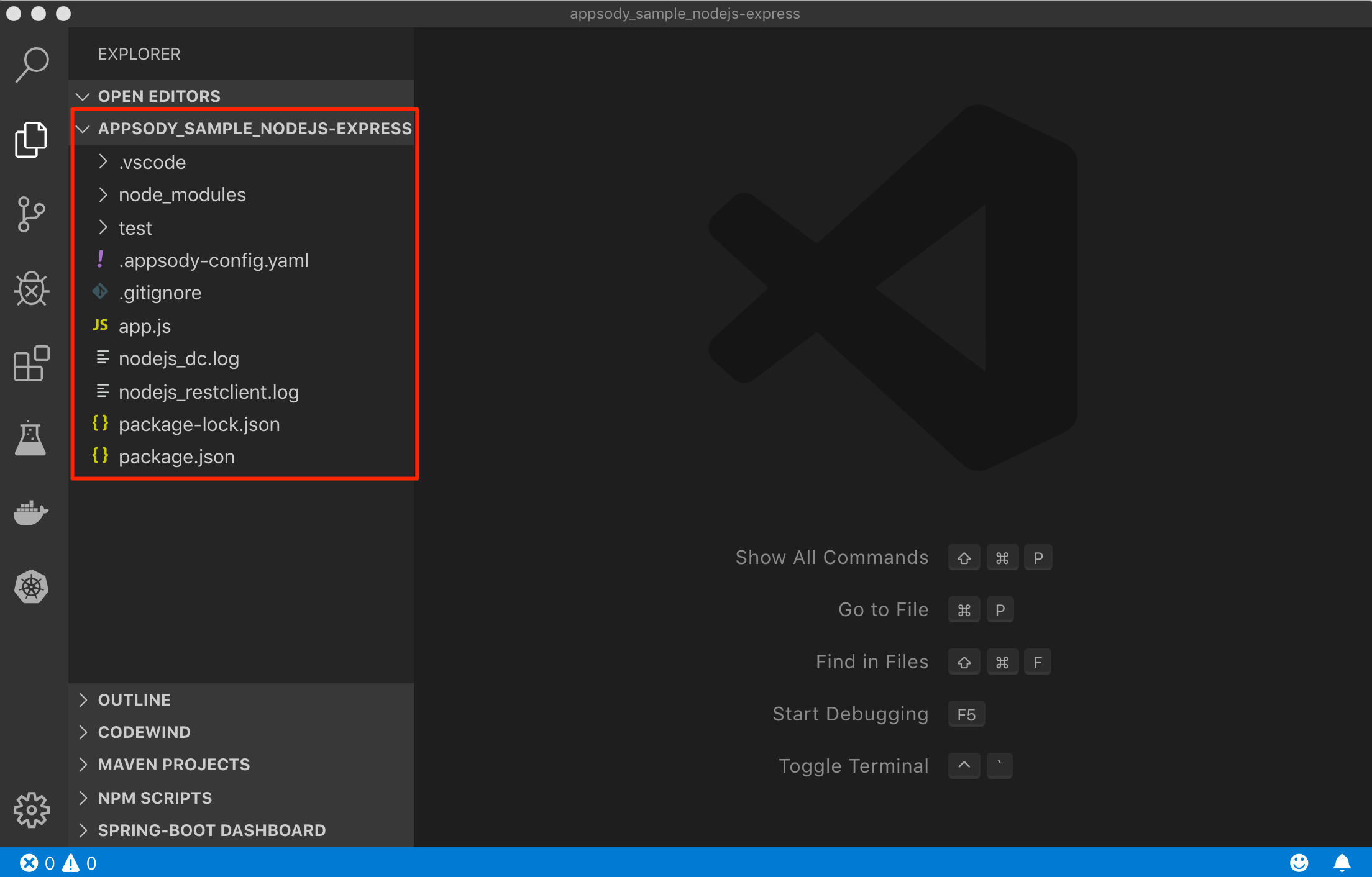Open the Source Control view icon
The width and height of the screenshot is (1372, 877).
pyautogui.click(x=31, y=214)
